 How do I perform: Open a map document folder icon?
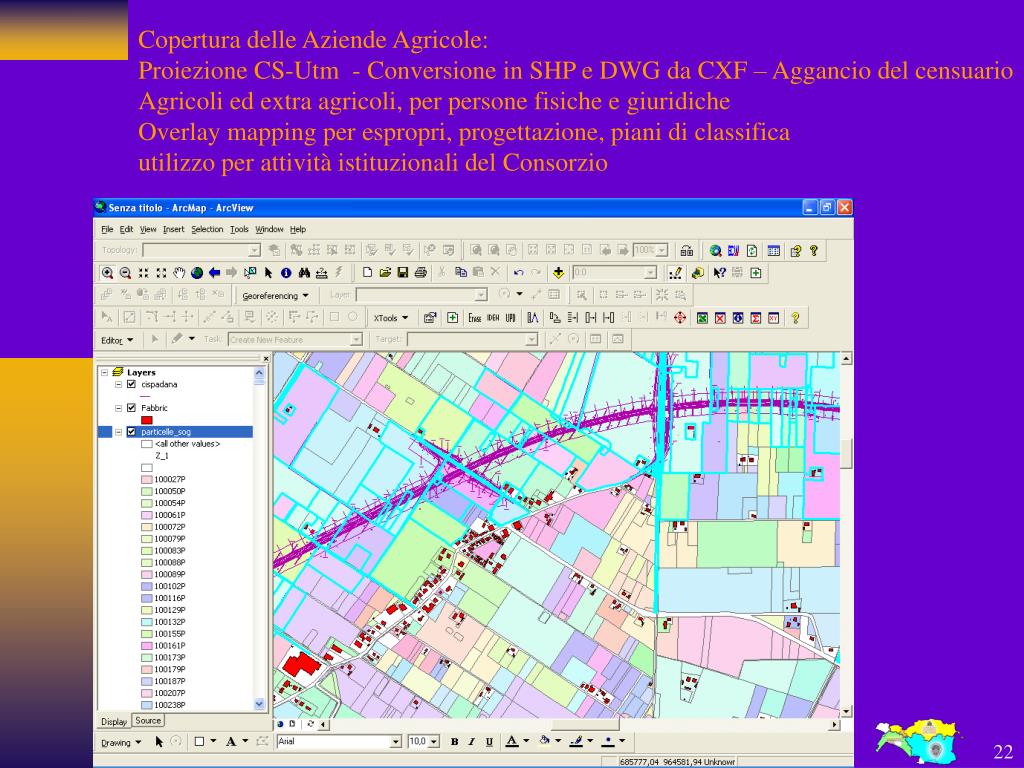point(385,272)
